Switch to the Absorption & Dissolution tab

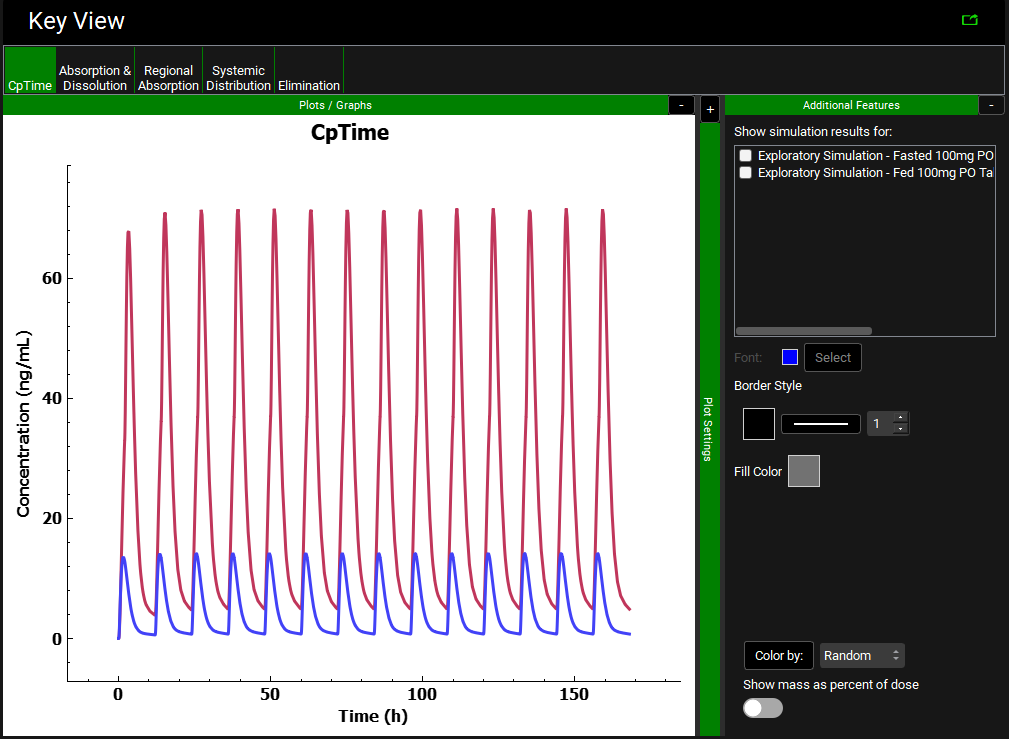pos(95,78)
